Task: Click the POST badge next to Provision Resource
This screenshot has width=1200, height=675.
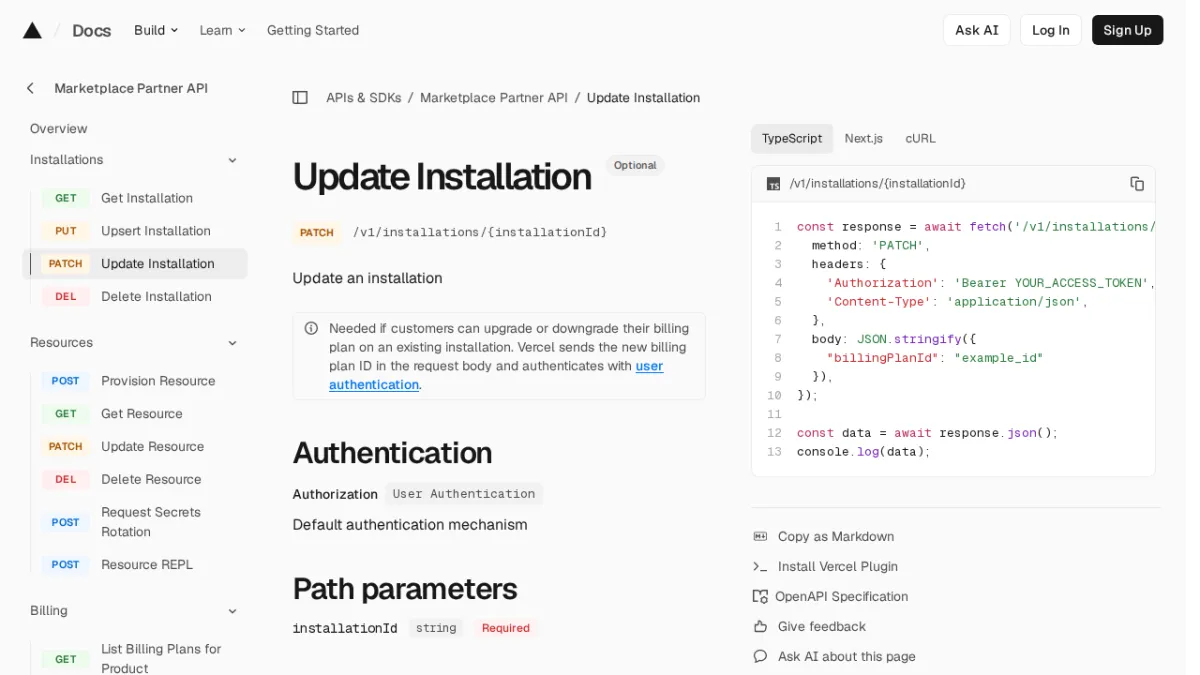Action: click(66, 381)
